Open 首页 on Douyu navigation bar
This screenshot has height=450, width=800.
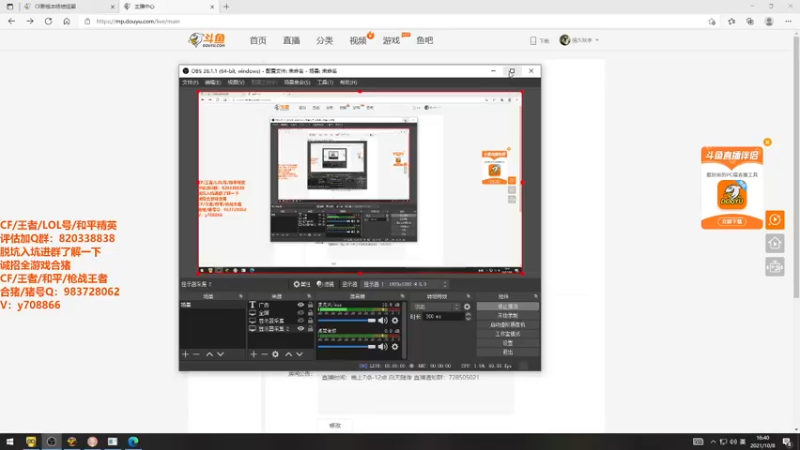coord(258,40)
